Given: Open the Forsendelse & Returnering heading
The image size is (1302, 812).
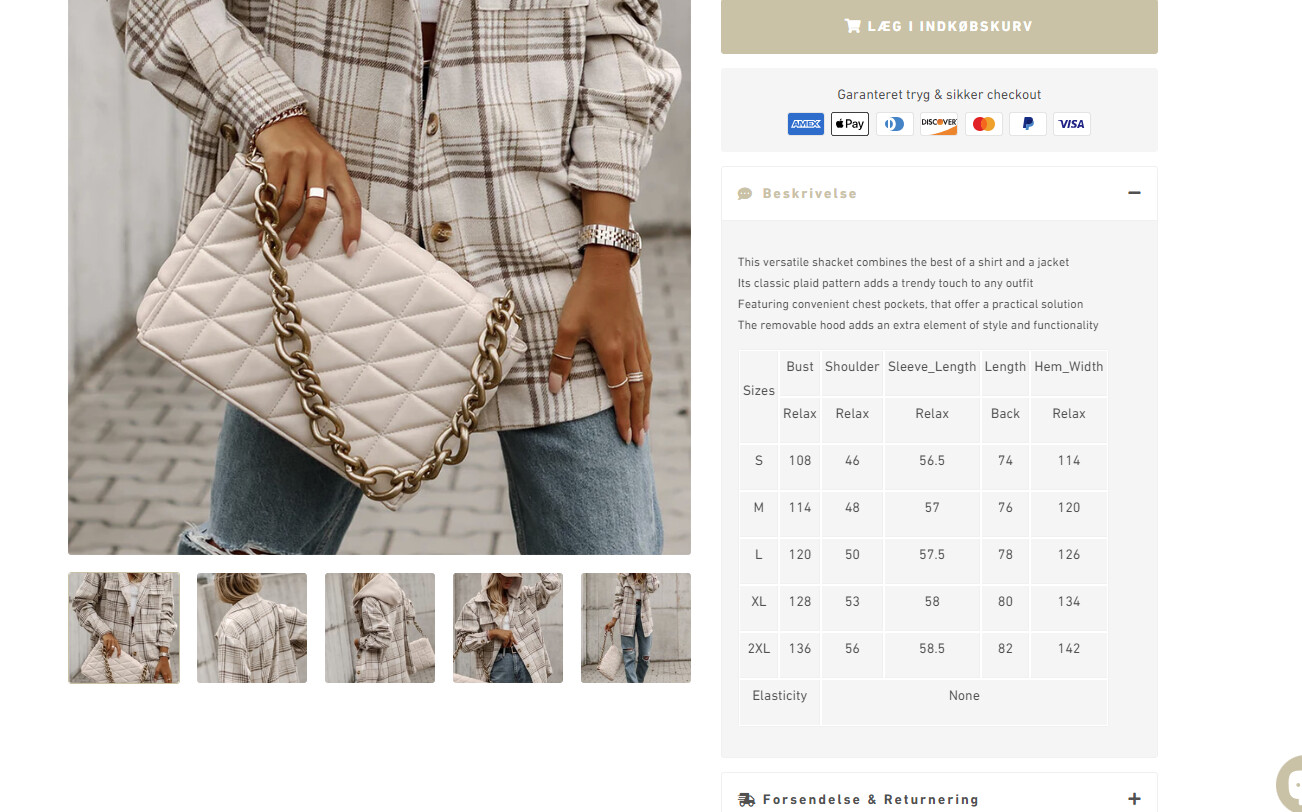Looking at the screenshot, I should click(x=870, y=799).
